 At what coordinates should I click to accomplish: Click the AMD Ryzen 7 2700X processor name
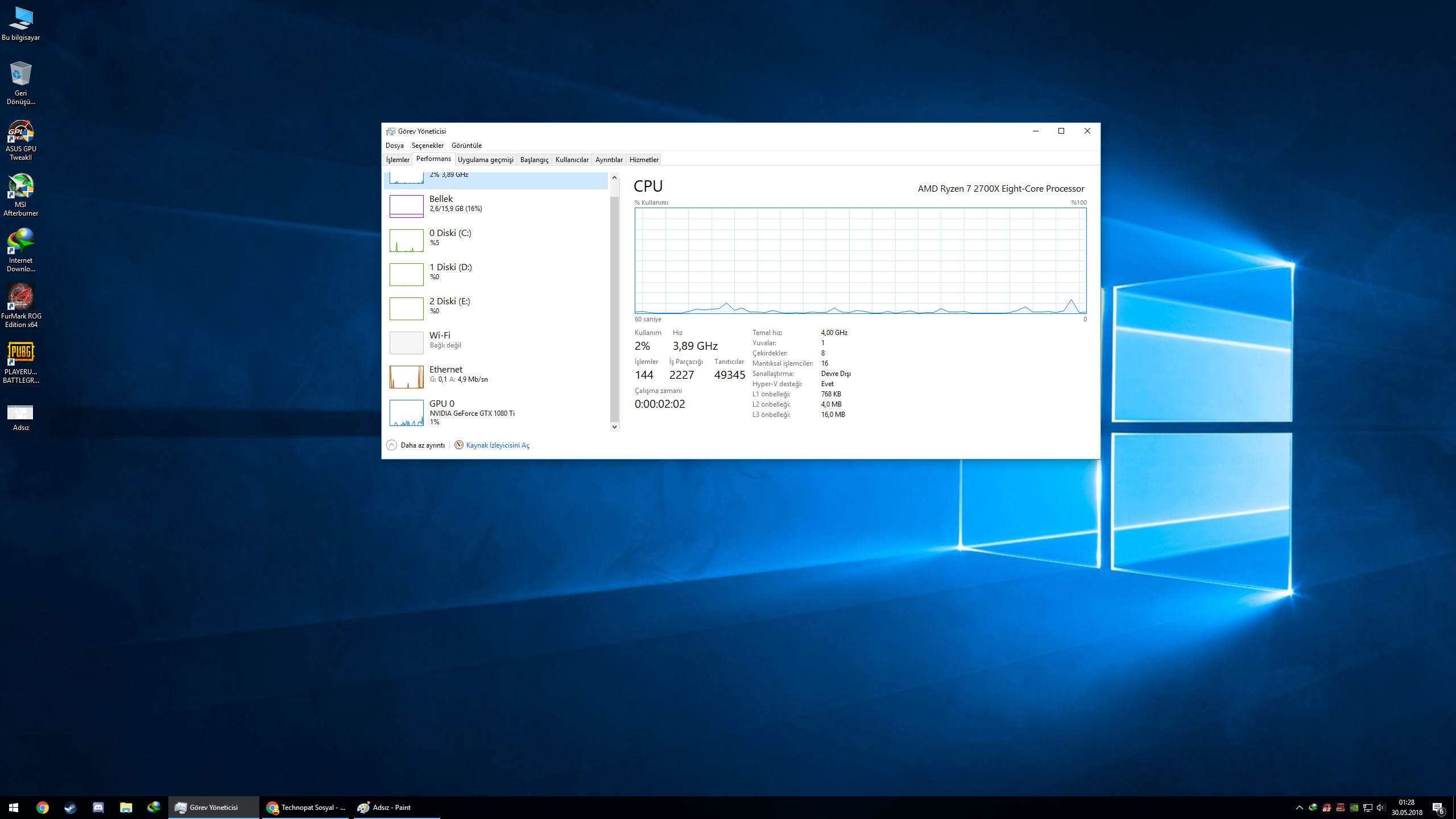pyautogui.click(x=1001, y=188)
